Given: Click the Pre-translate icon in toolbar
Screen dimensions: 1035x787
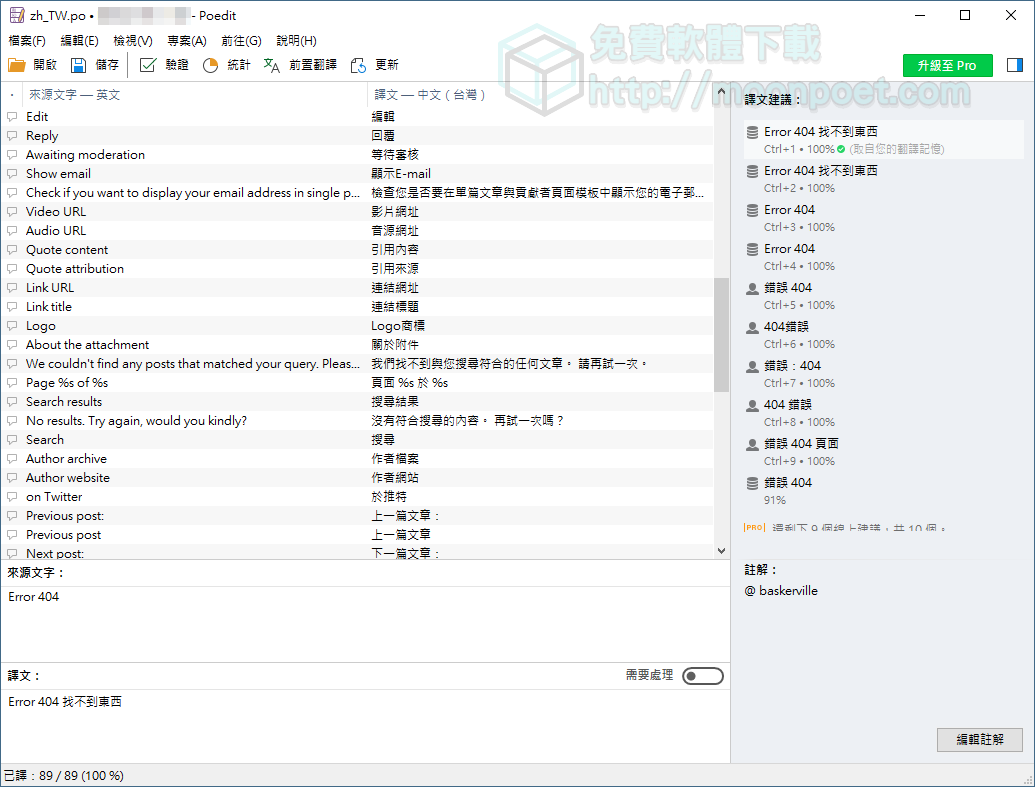Looking at the screenshot, I should [x=272, y=65].
